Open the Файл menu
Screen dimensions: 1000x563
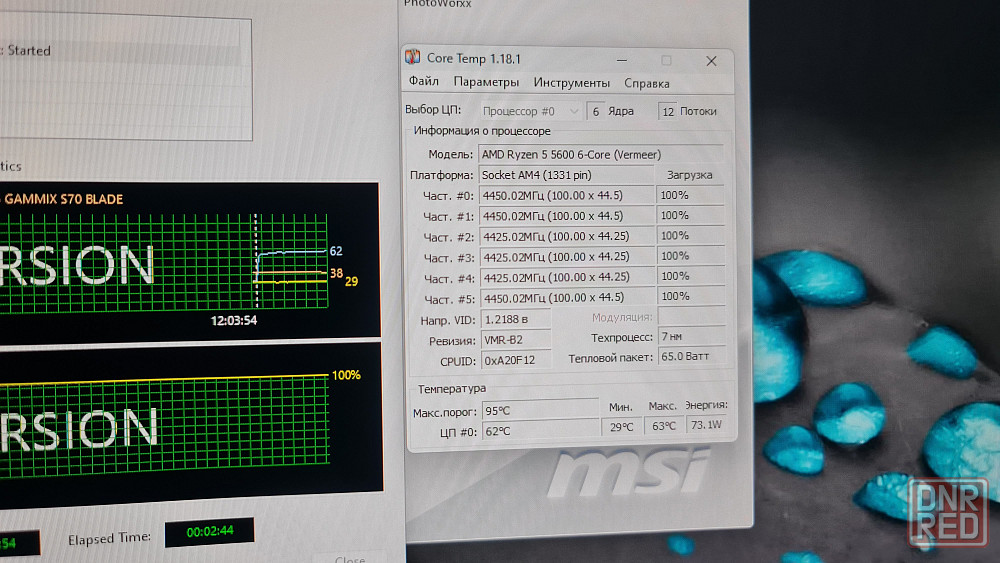coord(423,82)
